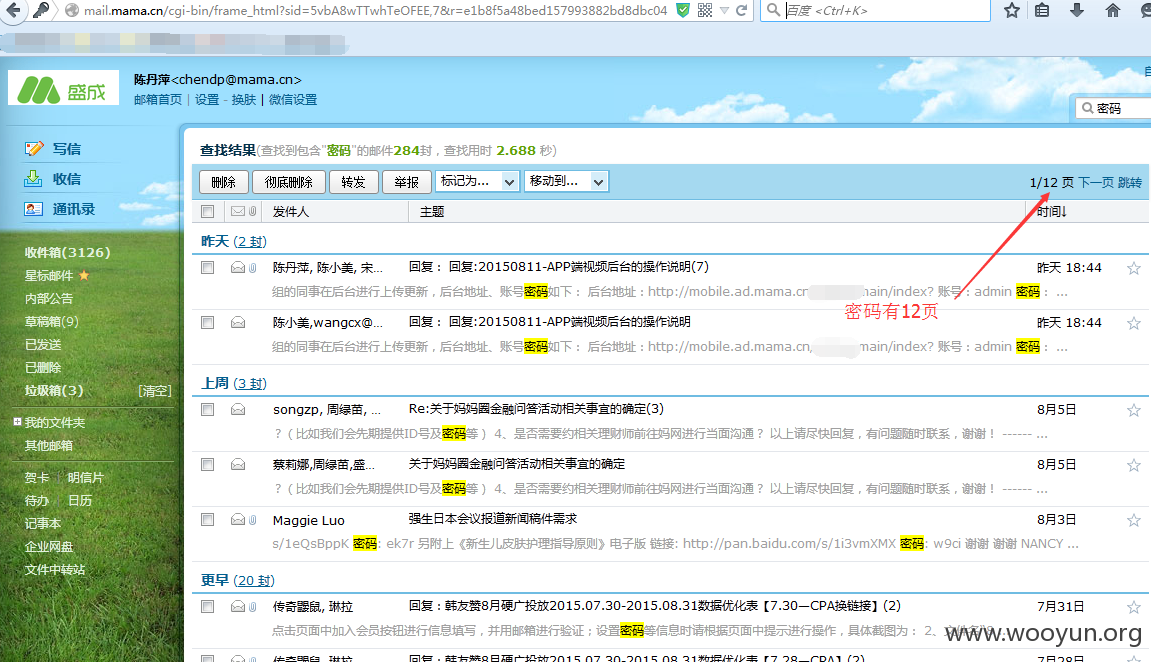Open the 垃圾箱(3) folder
This screenshot has width=1151, height=662.
[x=54, y=391]
